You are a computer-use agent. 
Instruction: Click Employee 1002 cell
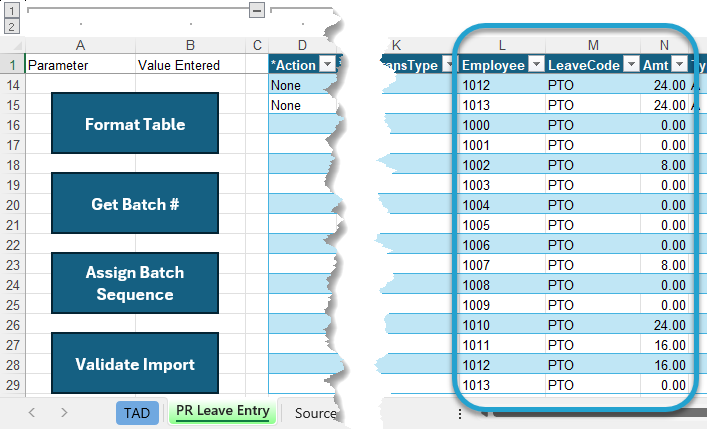501,165
